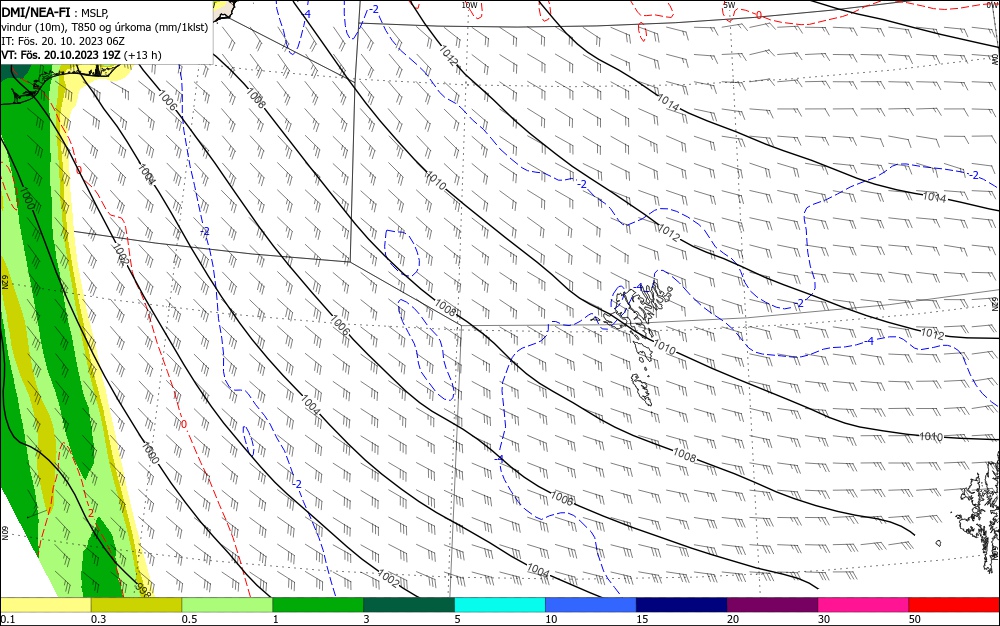Click the "0.1" legend value
1000x626 pixels.
pyautogui.click(x=8, y=619)
